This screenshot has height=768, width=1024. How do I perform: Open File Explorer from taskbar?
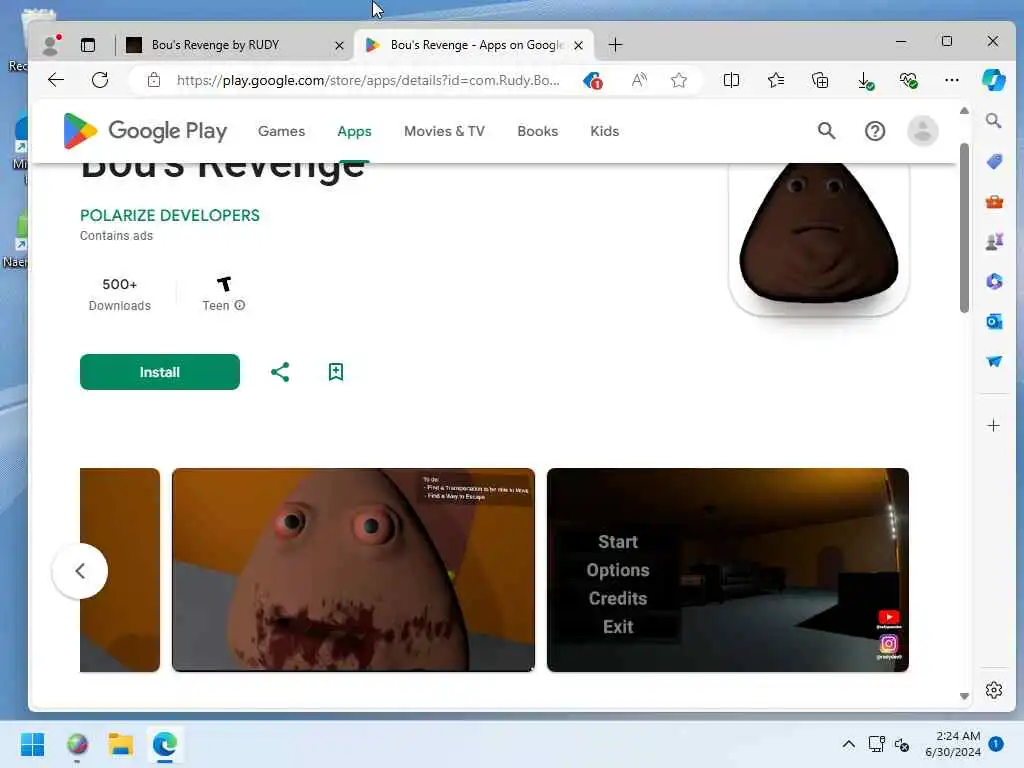[x=121, y=744]
